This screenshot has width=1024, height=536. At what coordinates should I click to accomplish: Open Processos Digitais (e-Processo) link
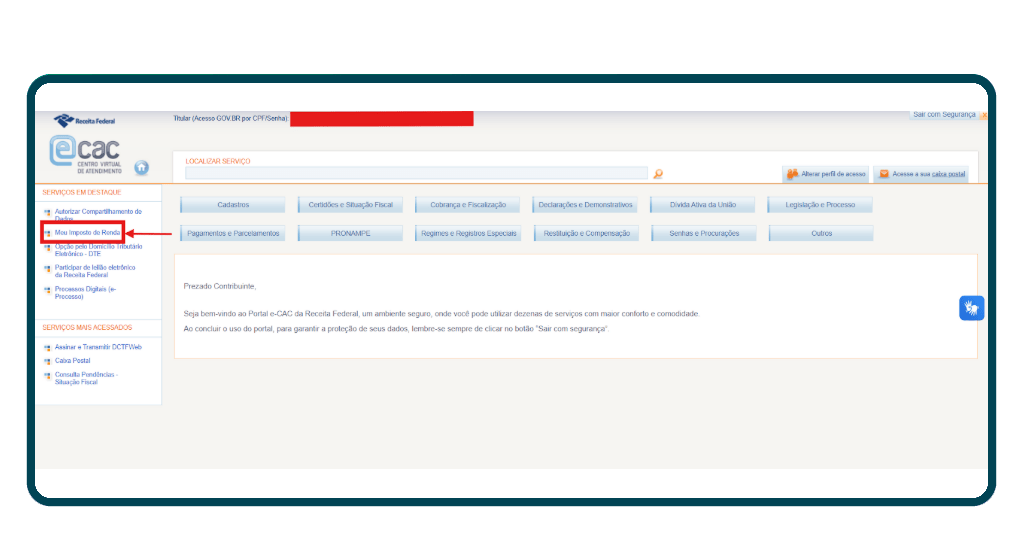click(86, 293)
